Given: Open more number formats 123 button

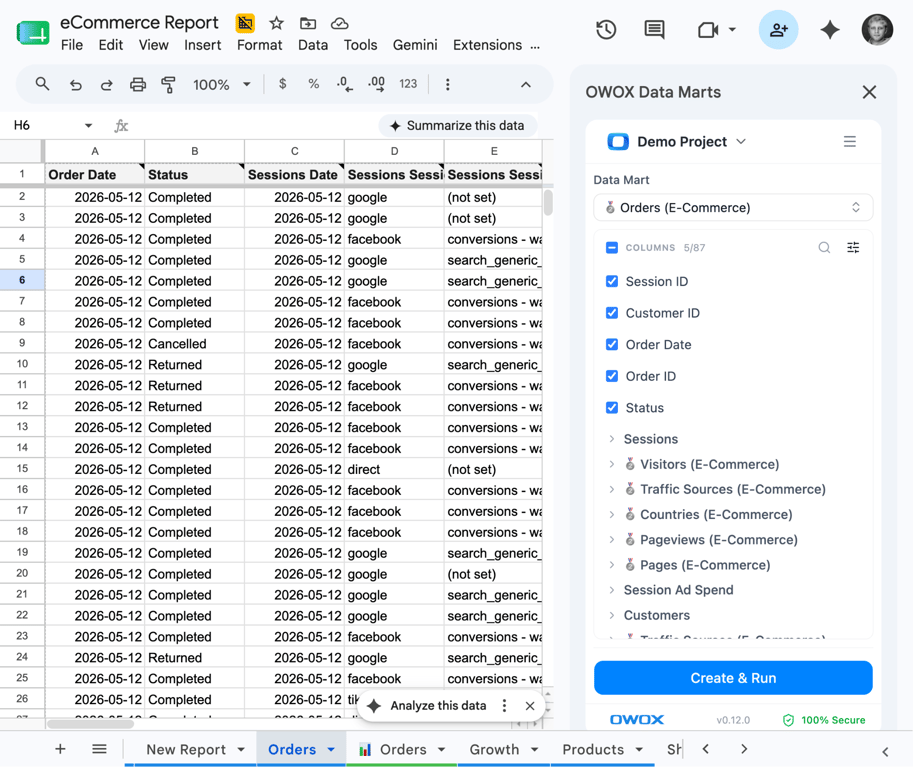Looking at the screenshot, I should coord(408,84).
